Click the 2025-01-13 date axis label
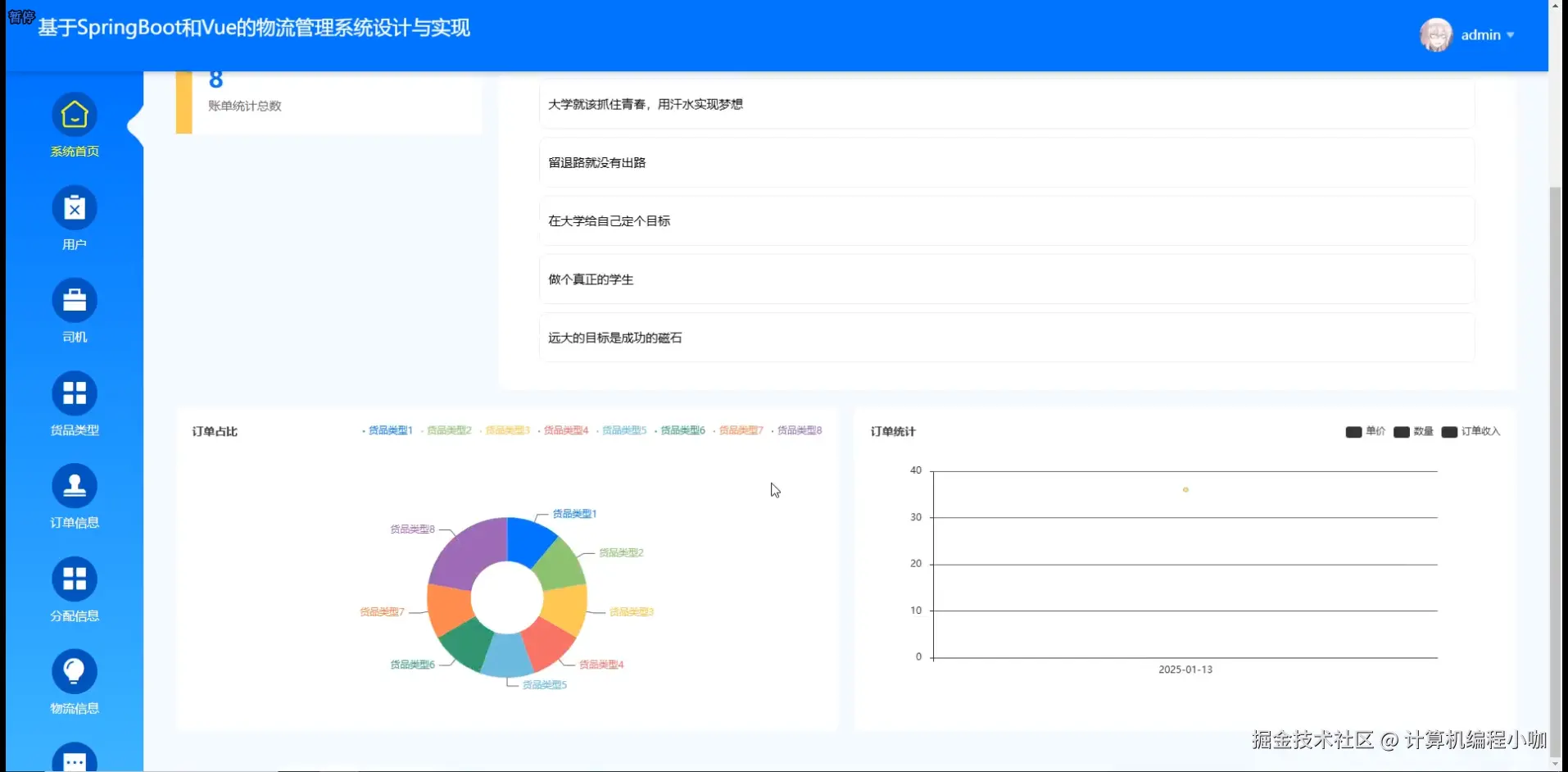The width and height of the screenshot is (1568, 772). click(1185, 670)
